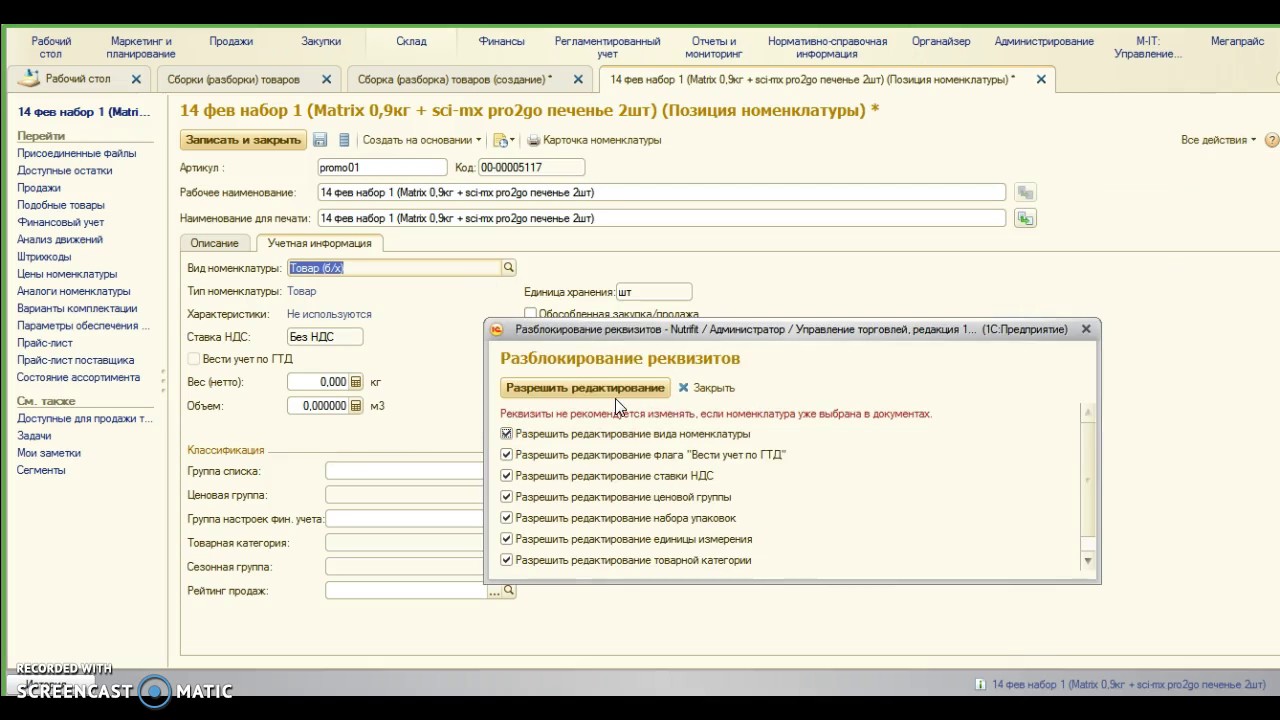
Task: Open Карточка номенклатуры printer button
Action: (594, 140)
